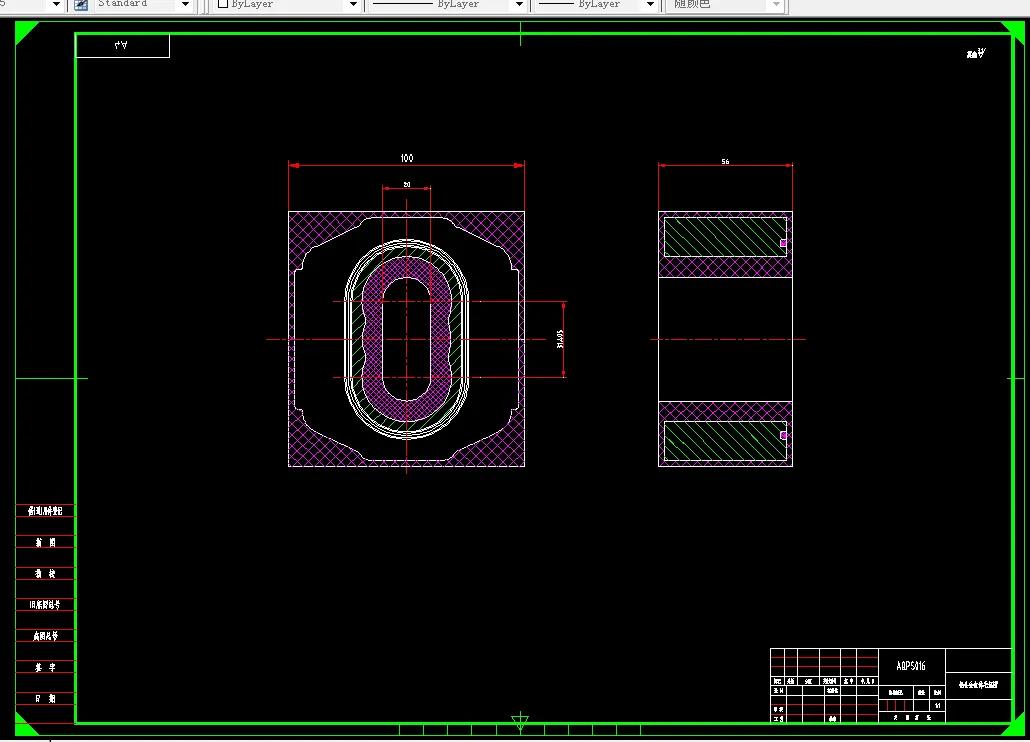Image resolution: width=1030 pixels, height=742 pixels.
Task: Select the text box at top-left frame corner
Action: [x=122, y=45]
